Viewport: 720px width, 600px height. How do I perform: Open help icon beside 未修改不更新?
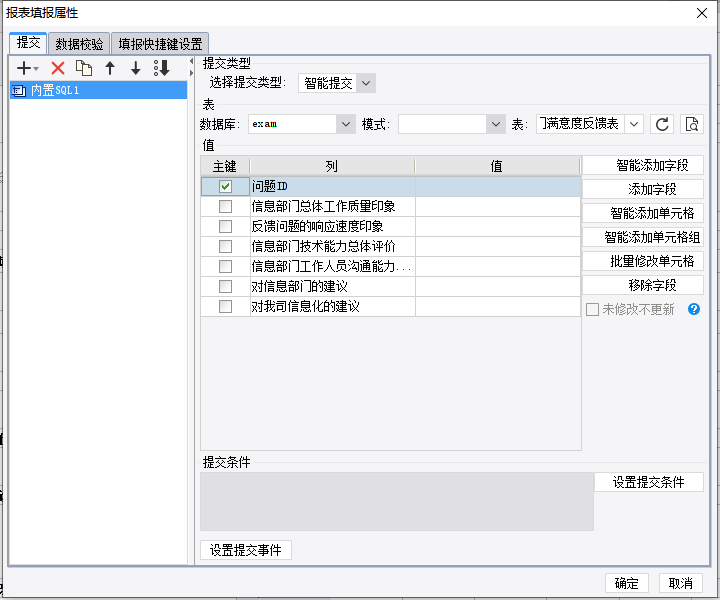(x=693, y=309)
